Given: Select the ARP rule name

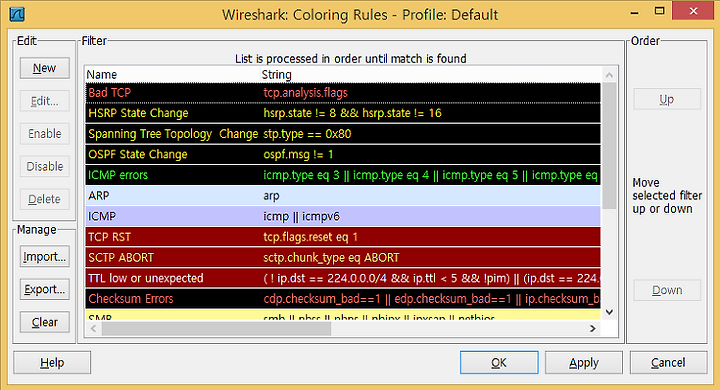Looking at the screenshot, I should 99,196.
